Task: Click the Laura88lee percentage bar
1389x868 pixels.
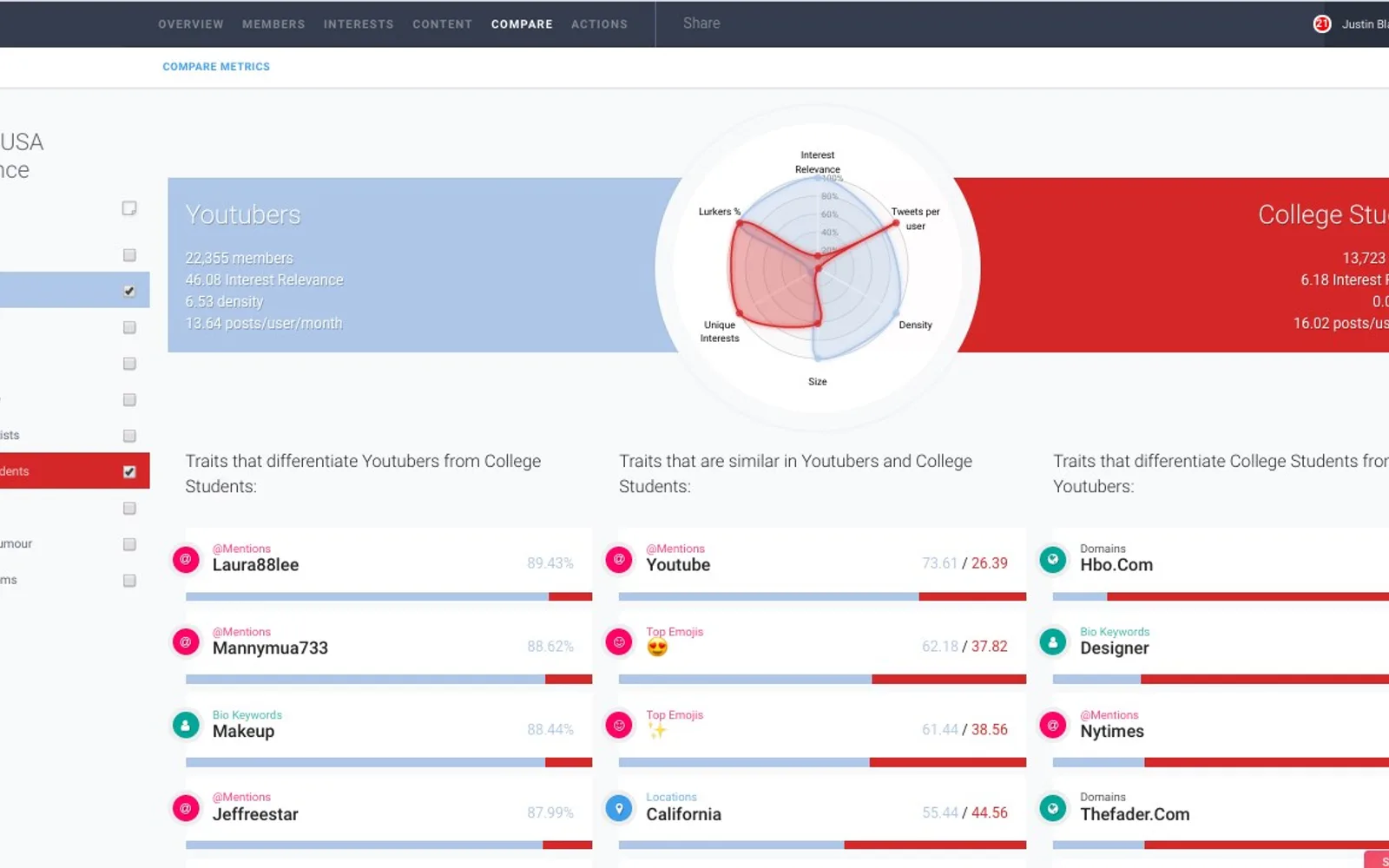Action: (x=389, y=596)
